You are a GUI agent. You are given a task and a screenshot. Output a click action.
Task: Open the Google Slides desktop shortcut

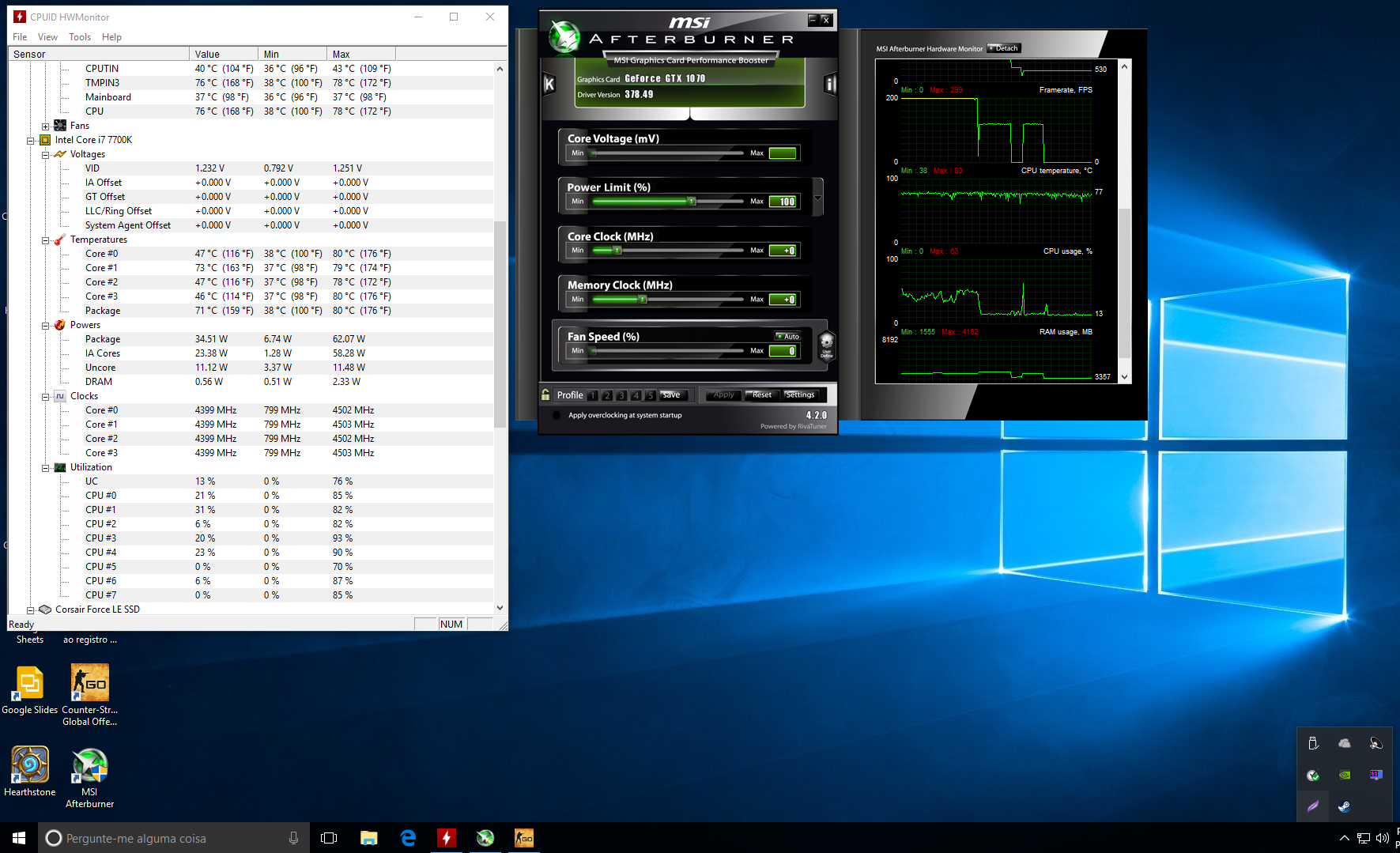pos(30,689)
